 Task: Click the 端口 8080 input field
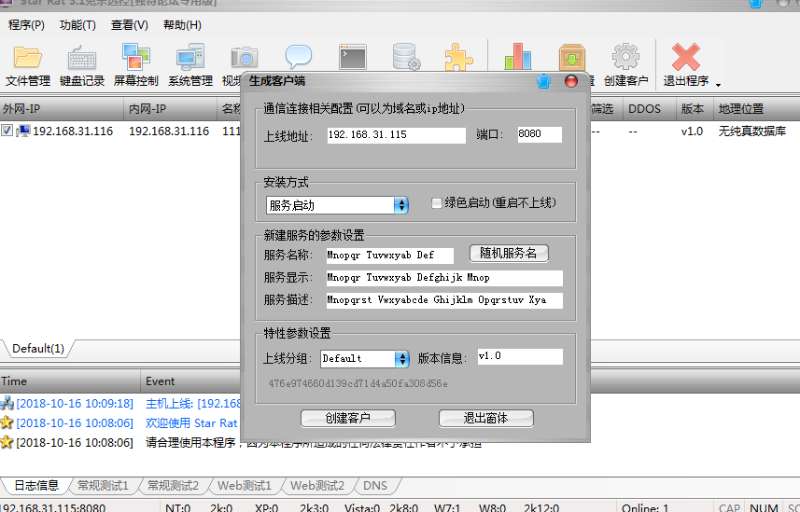click(x=539, y=135)
